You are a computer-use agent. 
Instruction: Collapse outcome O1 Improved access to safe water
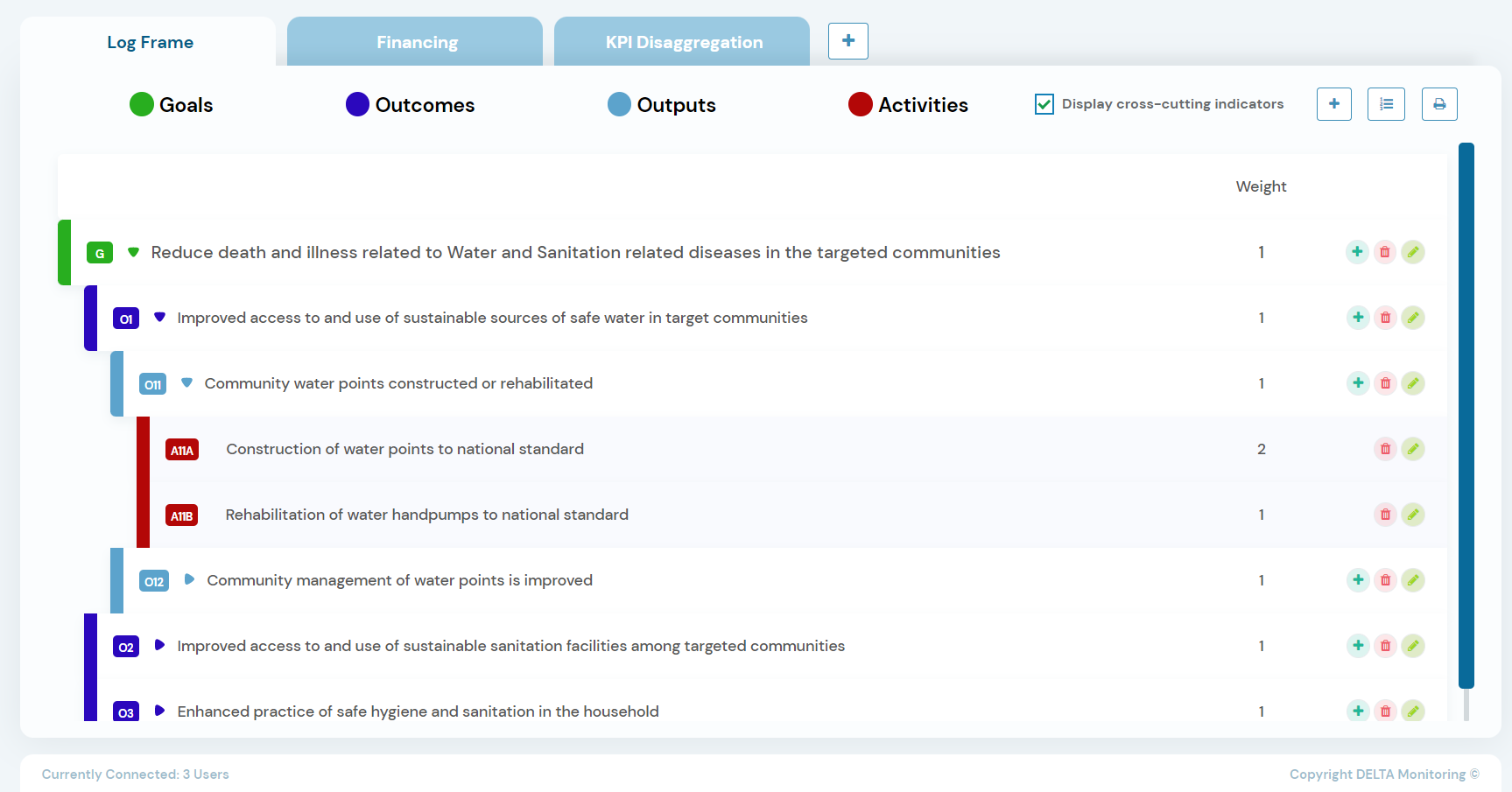[x=159, y=318]
